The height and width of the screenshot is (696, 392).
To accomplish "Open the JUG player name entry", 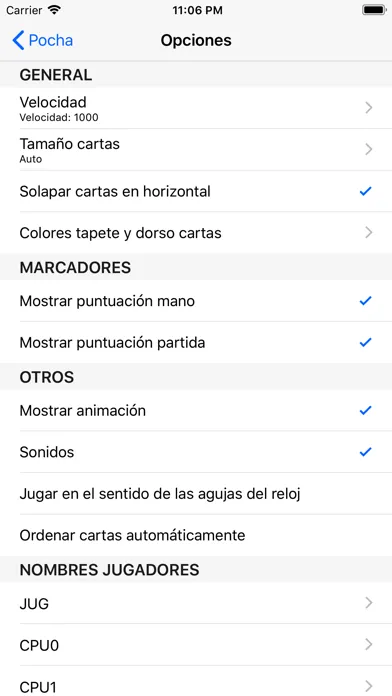I will coord(196,603).
